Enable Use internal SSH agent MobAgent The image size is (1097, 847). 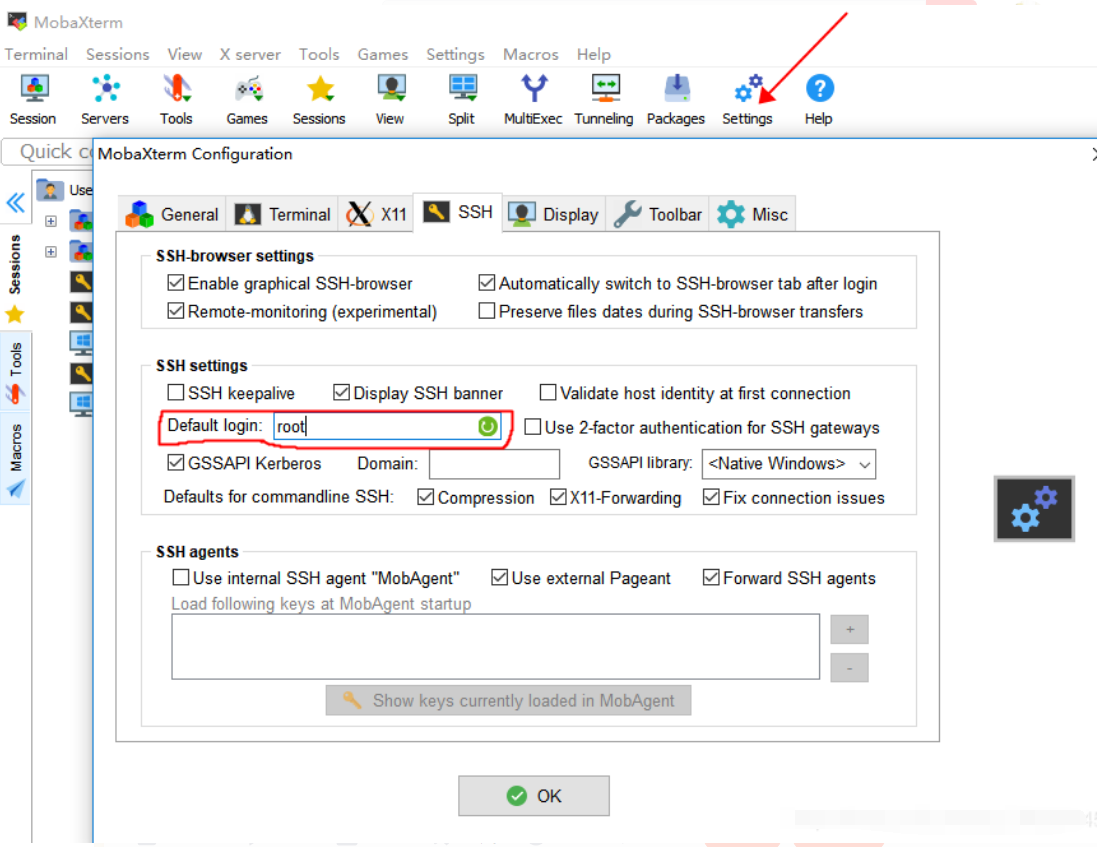pos(181,577)
